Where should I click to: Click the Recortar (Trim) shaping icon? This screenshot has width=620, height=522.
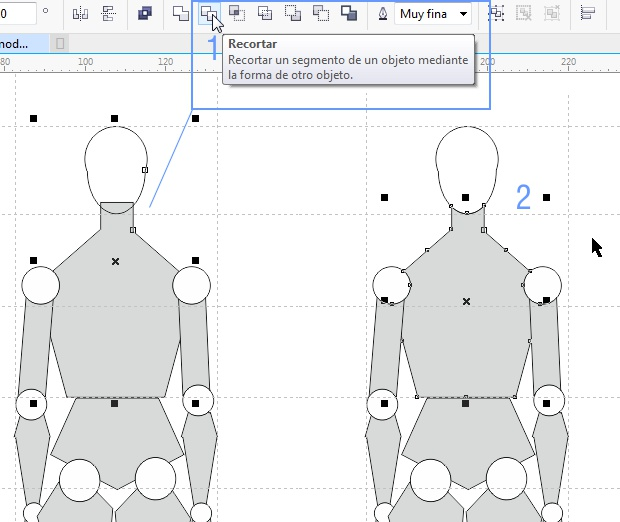(208, 13)
